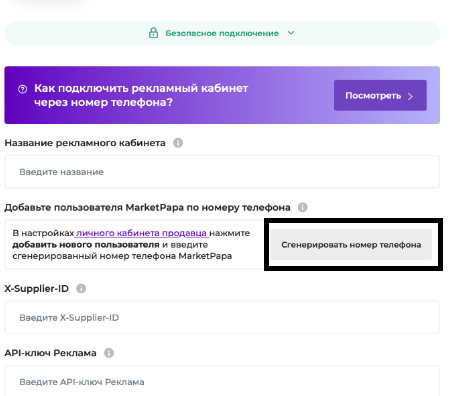Click the Безопасное подключение label
Image resolution: width=469 pixels, height=396 pixels.
[x=222, y=33]
